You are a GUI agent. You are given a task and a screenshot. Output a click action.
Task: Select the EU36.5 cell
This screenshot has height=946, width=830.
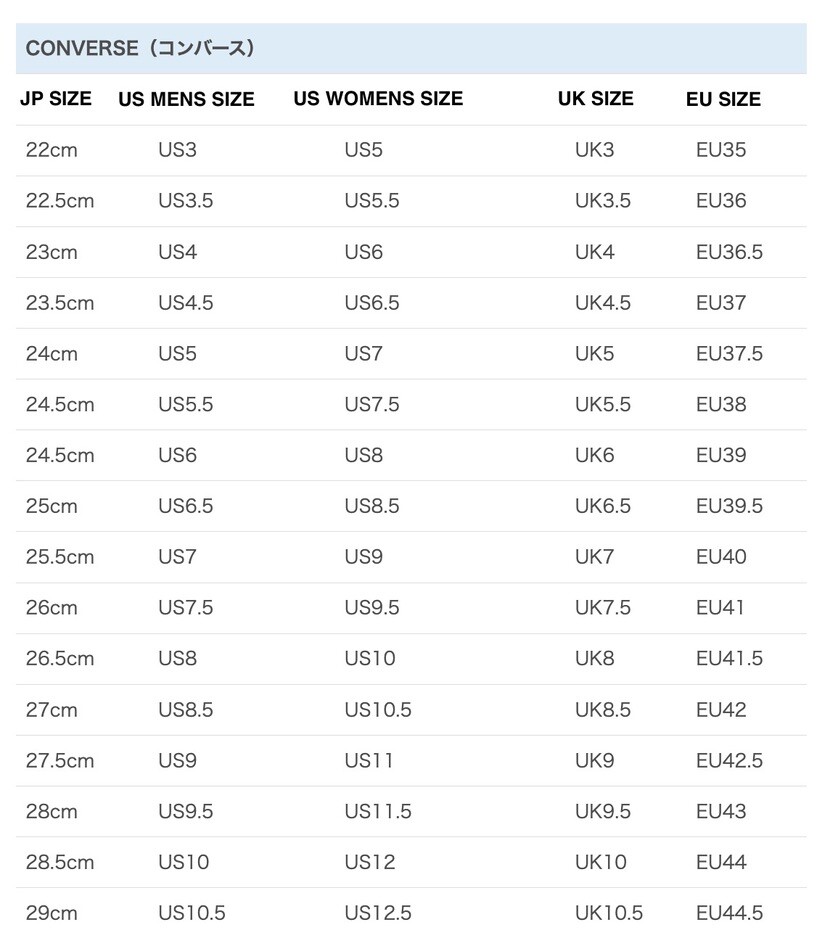pyautogui.click(x=729, y=252)
